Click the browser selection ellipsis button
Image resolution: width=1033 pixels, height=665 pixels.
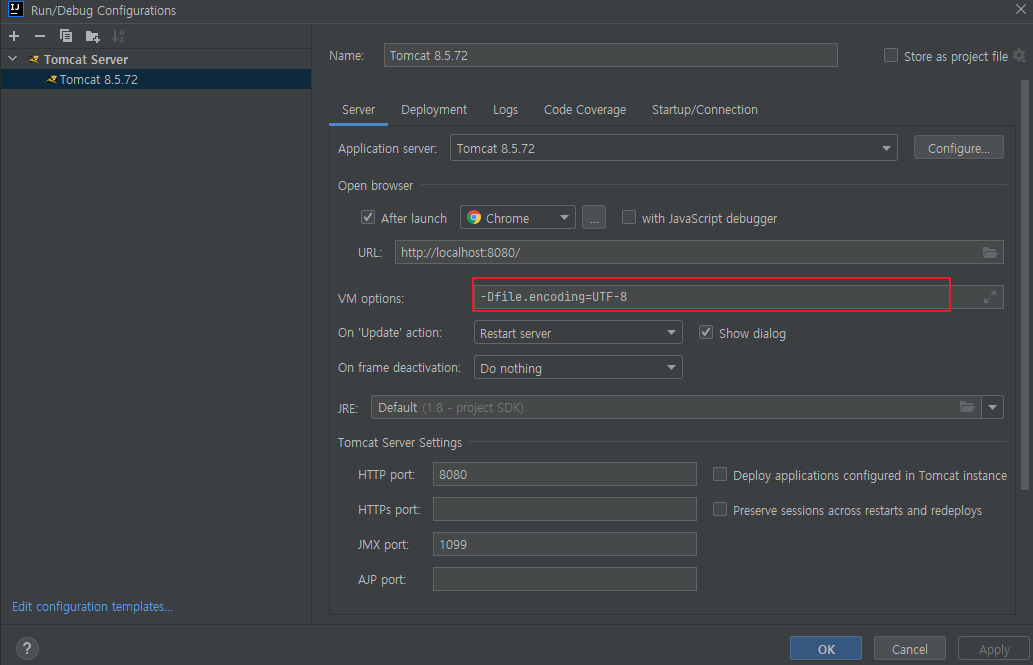594,217
